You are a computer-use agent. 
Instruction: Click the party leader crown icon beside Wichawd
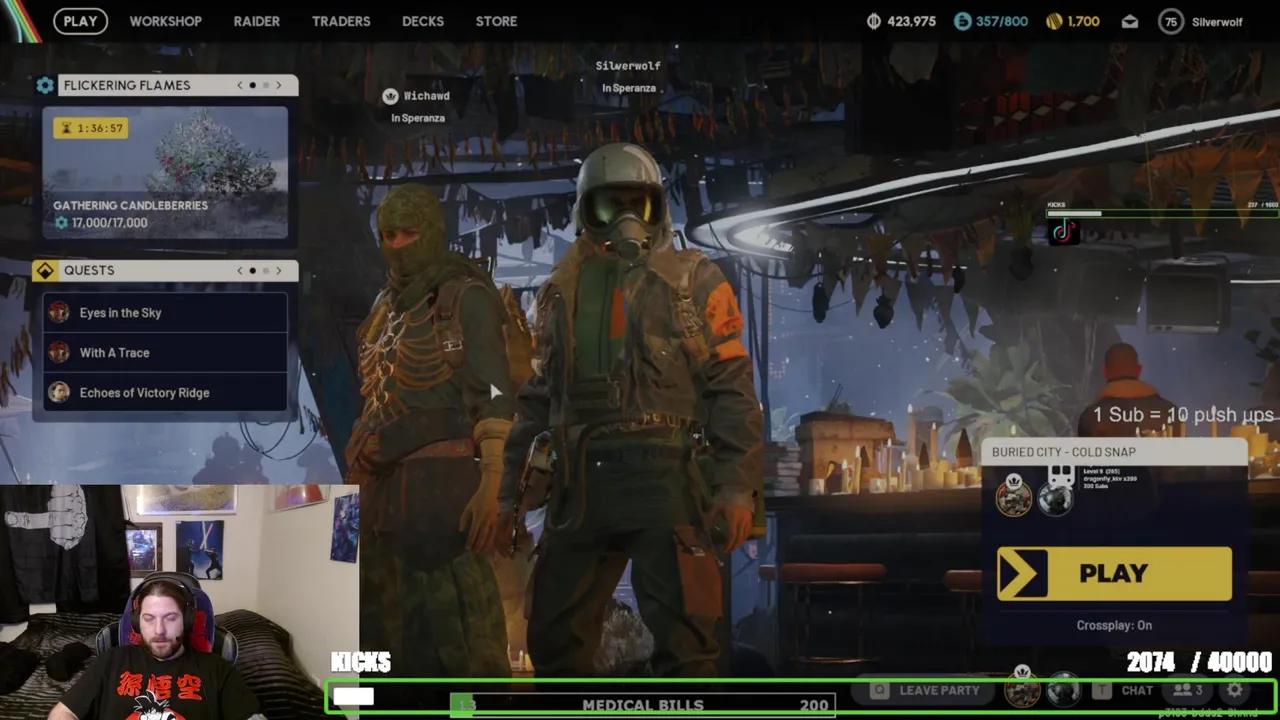(390, 96)
